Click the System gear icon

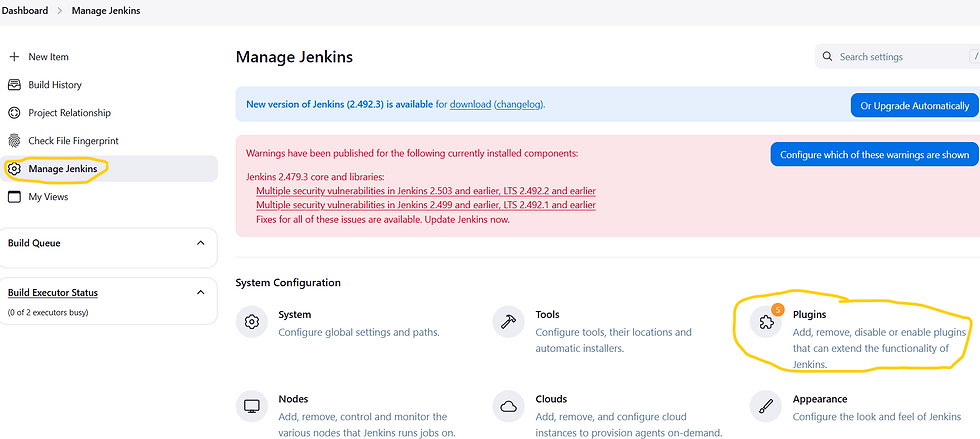click(x=252, y=322)
